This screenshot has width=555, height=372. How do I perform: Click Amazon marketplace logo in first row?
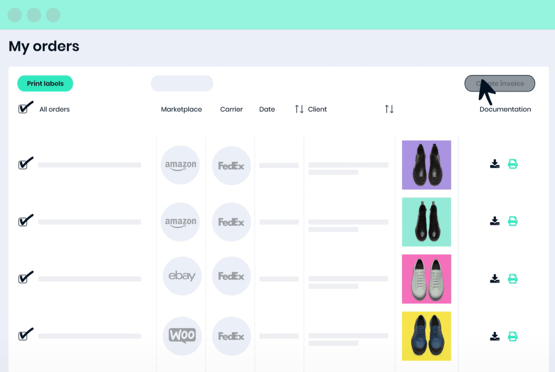tap(181, 165)
